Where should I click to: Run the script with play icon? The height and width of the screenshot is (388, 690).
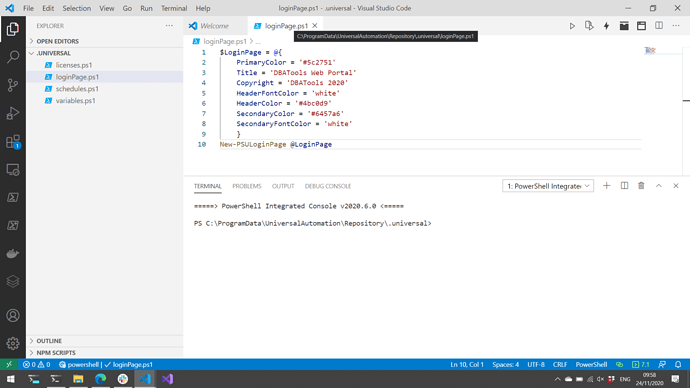[x=572, y=26]
